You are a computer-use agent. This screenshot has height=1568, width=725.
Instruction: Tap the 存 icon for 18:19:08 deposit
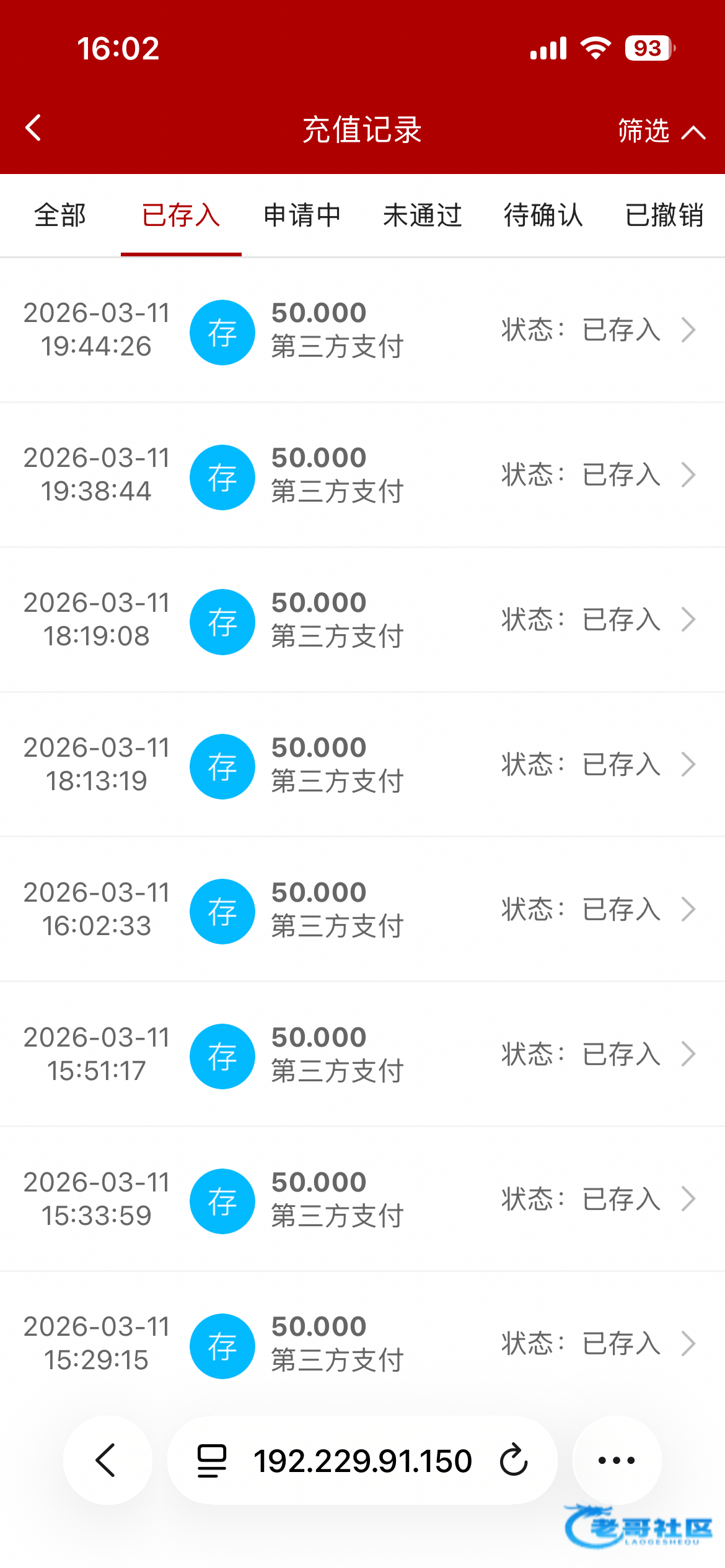point(222,622)
